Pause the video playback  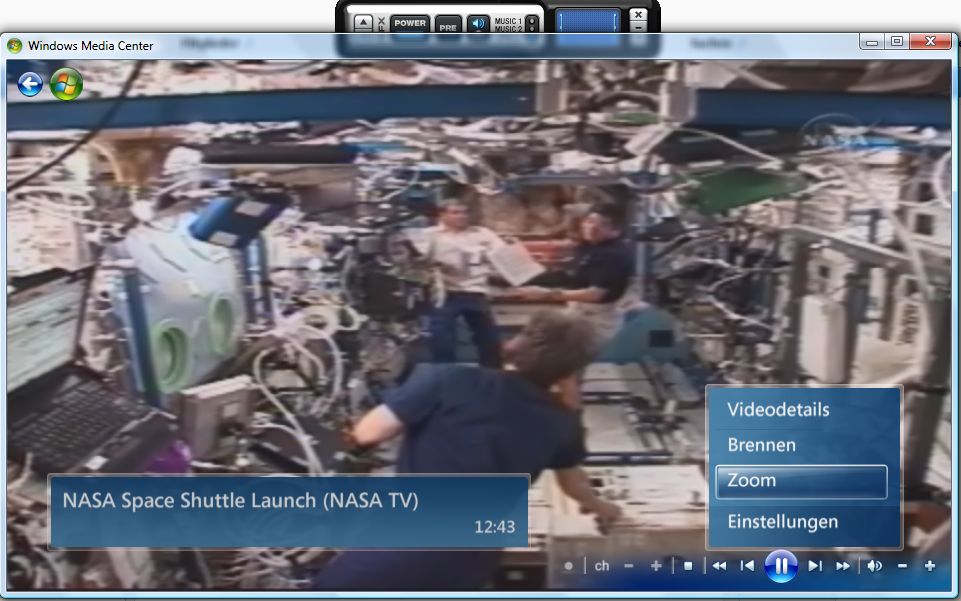tap(781, 565)
